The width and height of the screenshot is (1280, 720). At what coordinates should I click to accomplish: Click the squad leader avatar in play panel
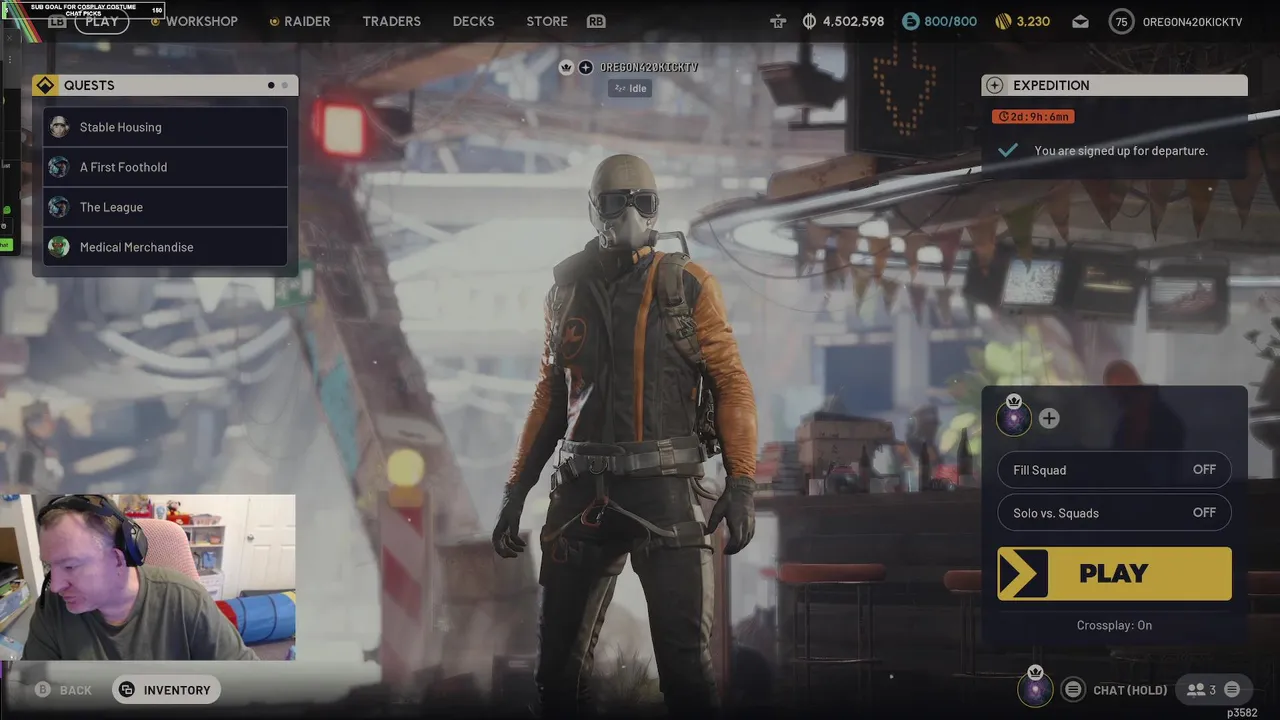[x=1014, y=416]
